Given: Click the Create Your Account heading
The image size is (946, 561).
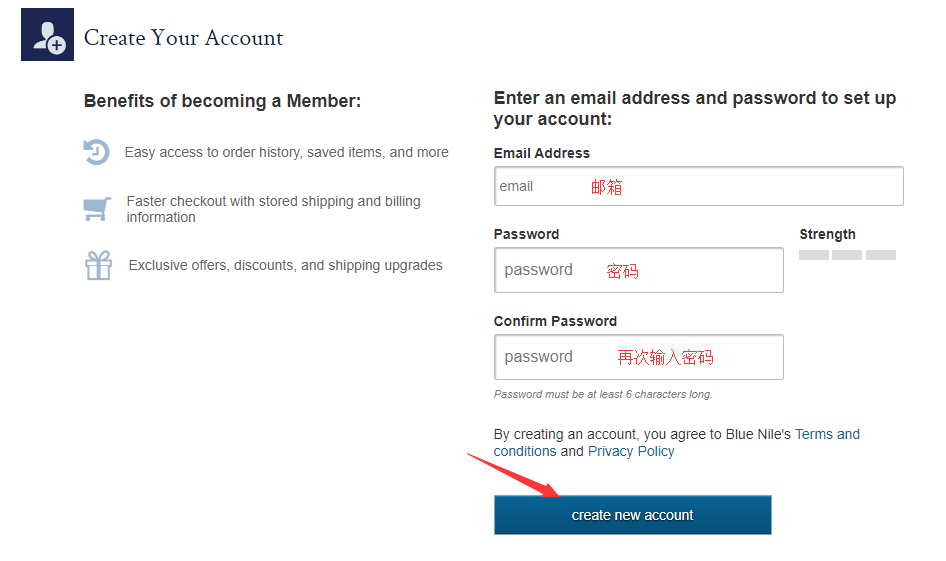Looking at the screenshot, I should click(x=184, y=38).
